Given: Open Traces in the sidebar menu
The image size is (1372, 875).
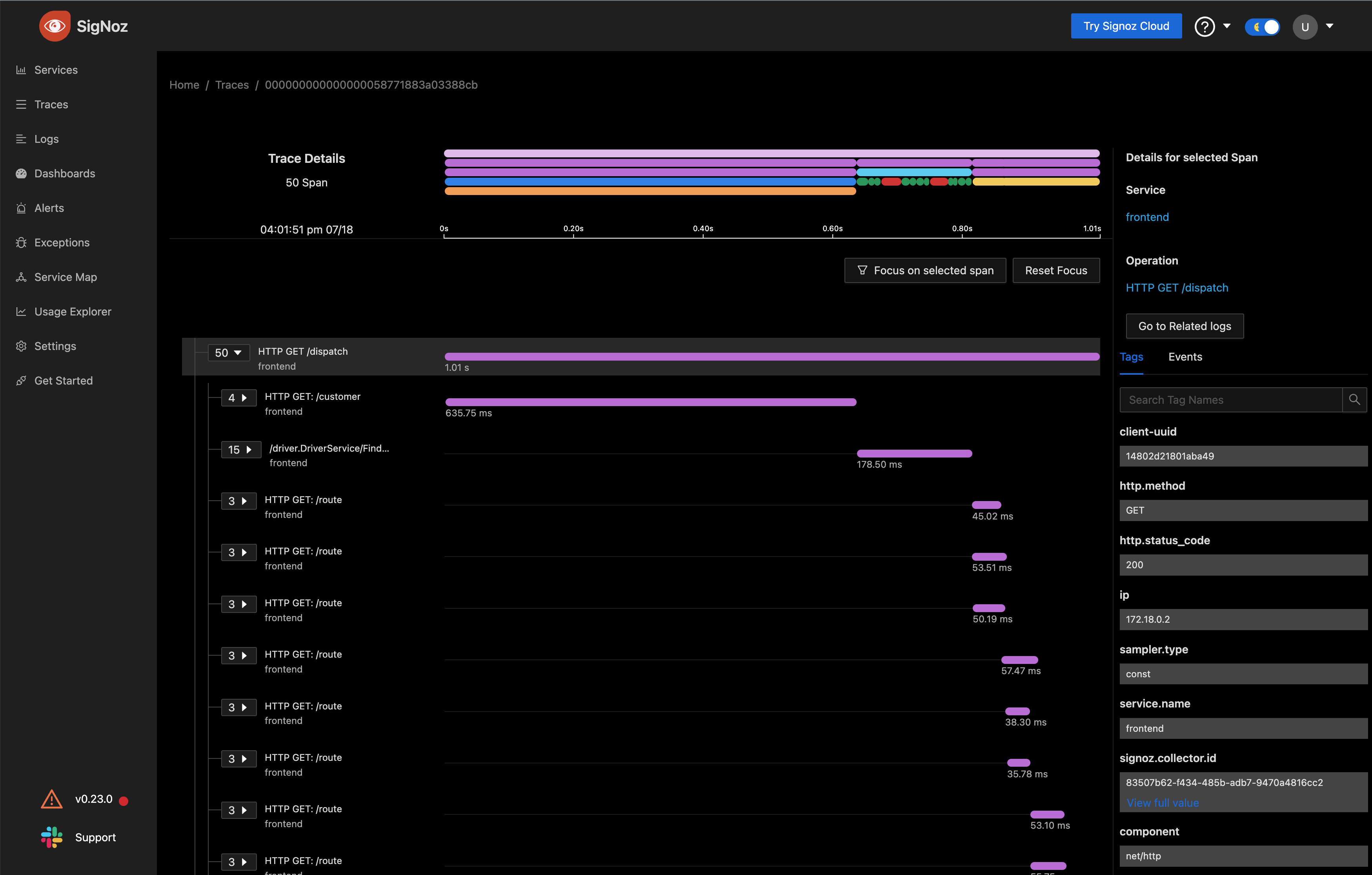Looking at the screenshot, I should (51, 104).
